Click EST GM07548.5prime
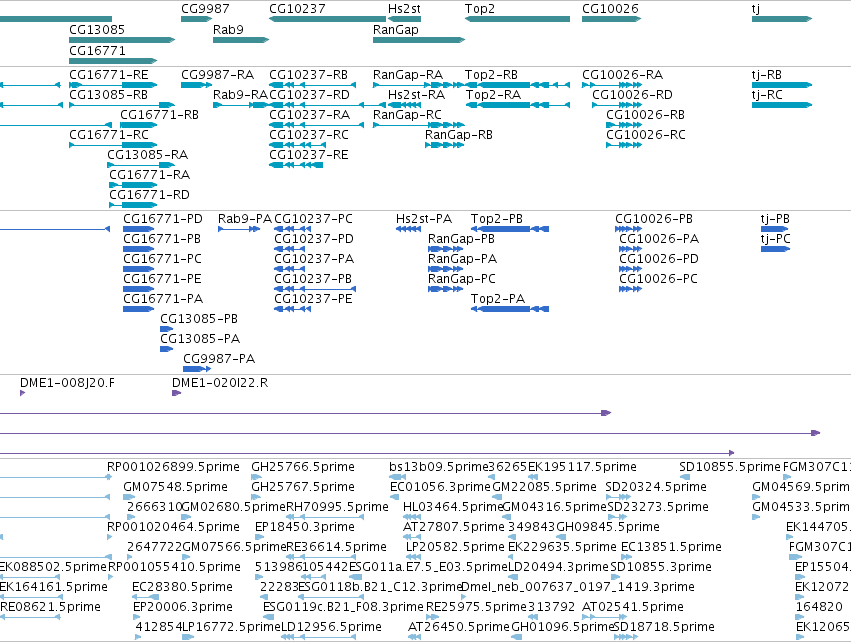Screen dimensions: 851x642 coord(175,487)
